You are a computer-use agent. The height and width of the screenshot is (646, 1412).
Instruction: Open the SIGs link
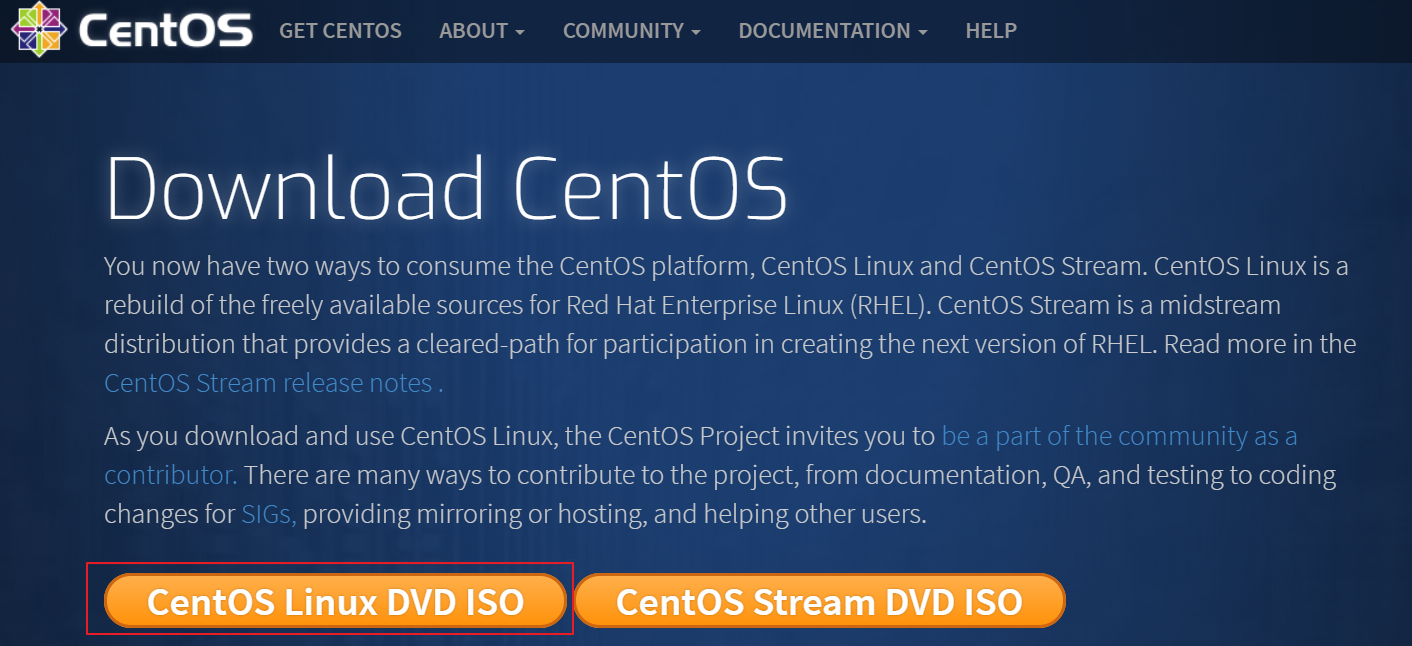click(x=269, y=514)
